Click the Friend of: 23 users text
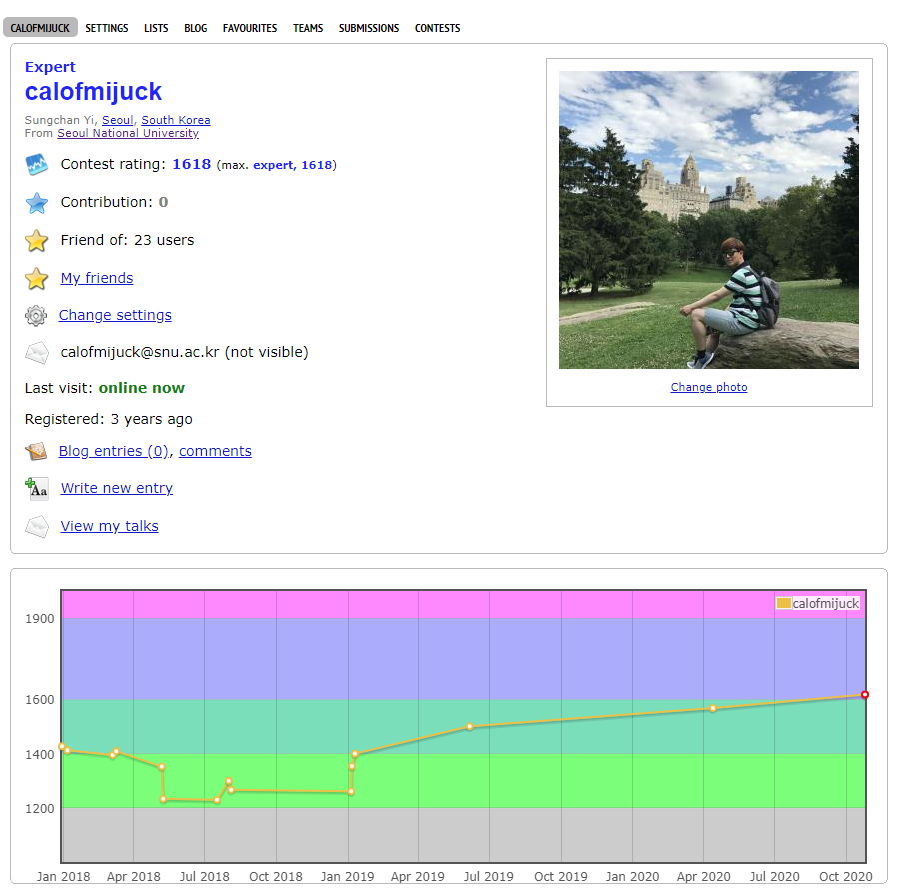The height and width of the screenshot is (896, 897). (x=127, y=240)
